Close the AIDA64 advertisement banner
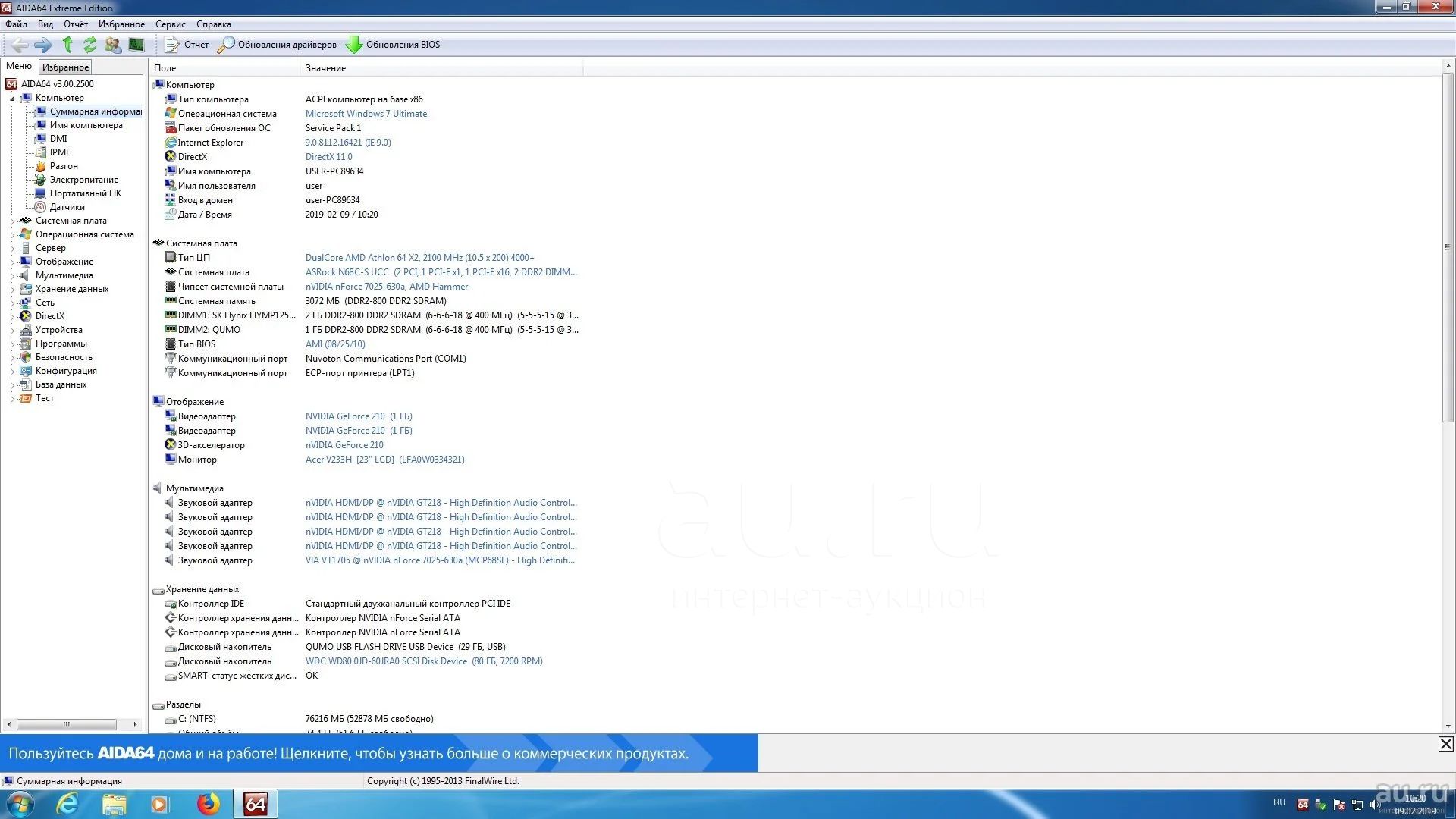 pos(1446,744)
